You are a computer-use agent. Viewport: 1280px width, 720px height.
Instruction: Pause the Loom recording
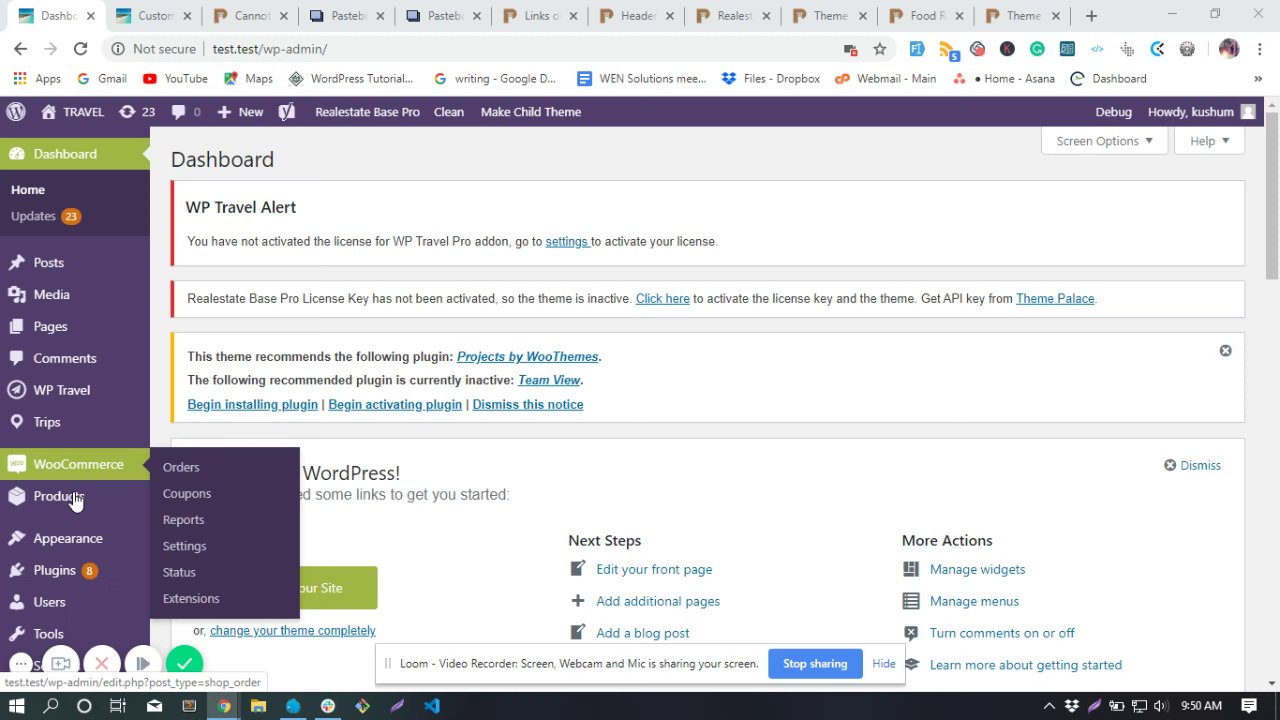point(142,663)
